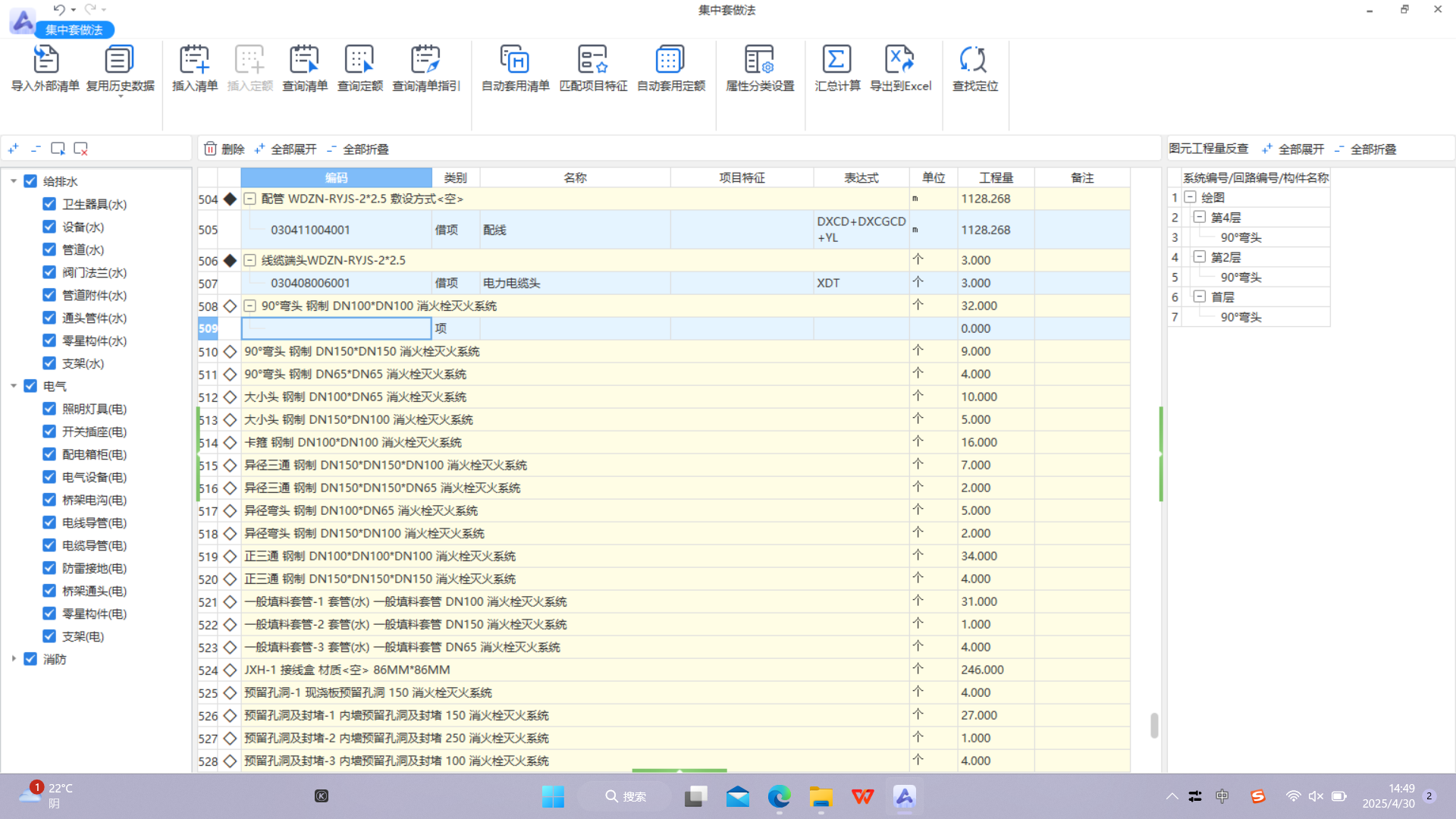
Task: Toggle the 电气 checkbox
Action: coord(30,386)
